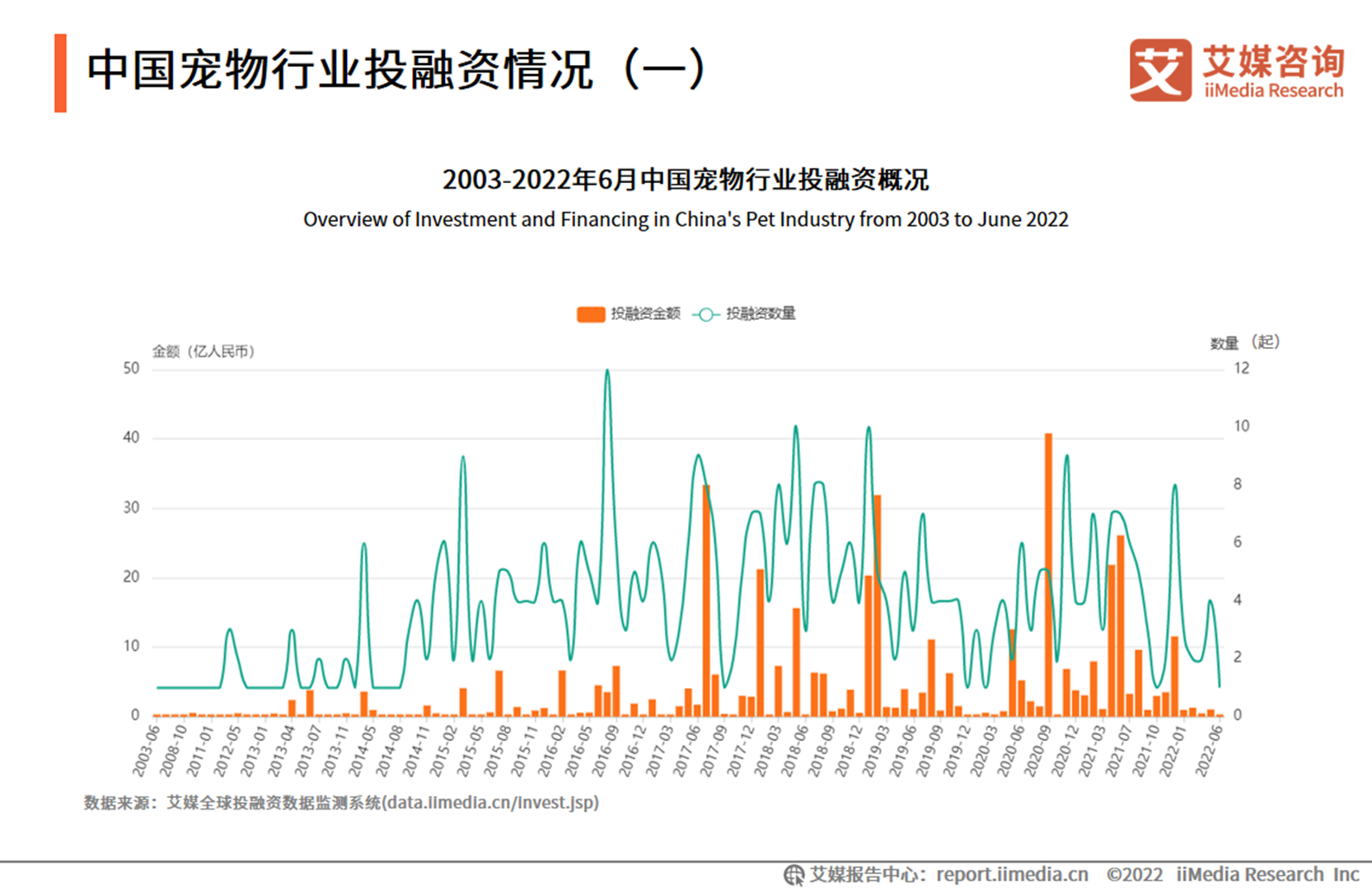This screenshot has height=892, width=1372.
Task: Click the 2003-06 x-axis label
Action: coord(145,750)
